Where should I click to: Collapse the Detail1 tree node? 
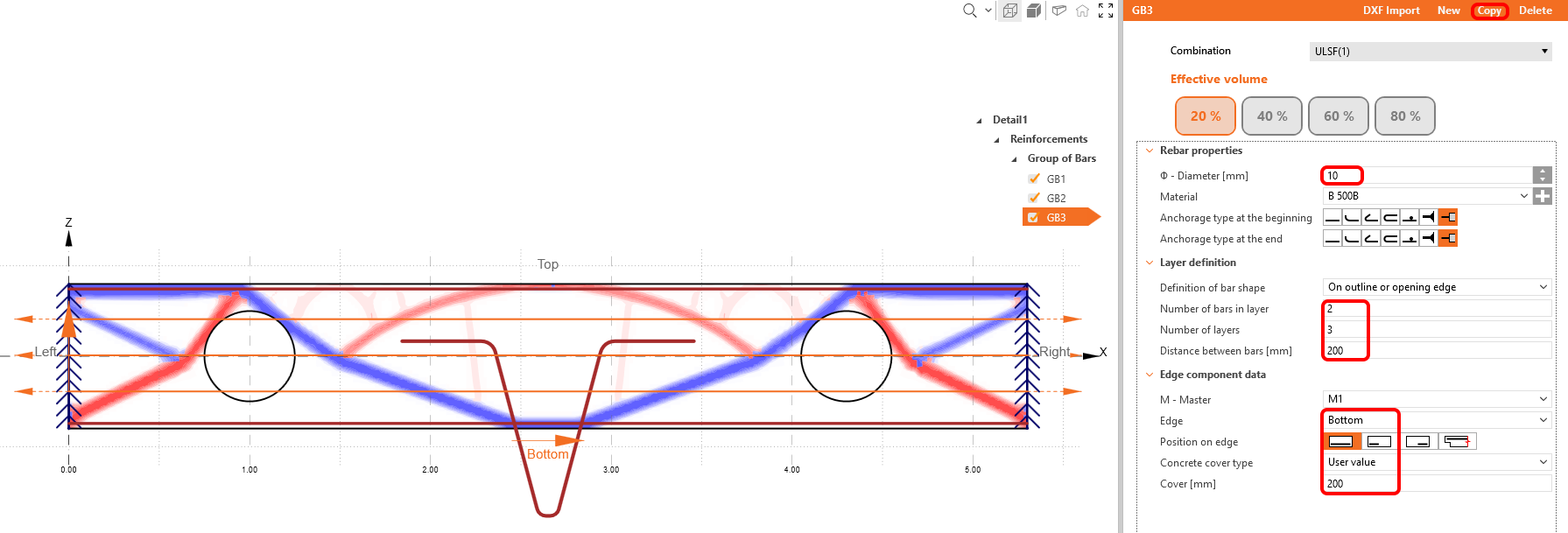979,121
